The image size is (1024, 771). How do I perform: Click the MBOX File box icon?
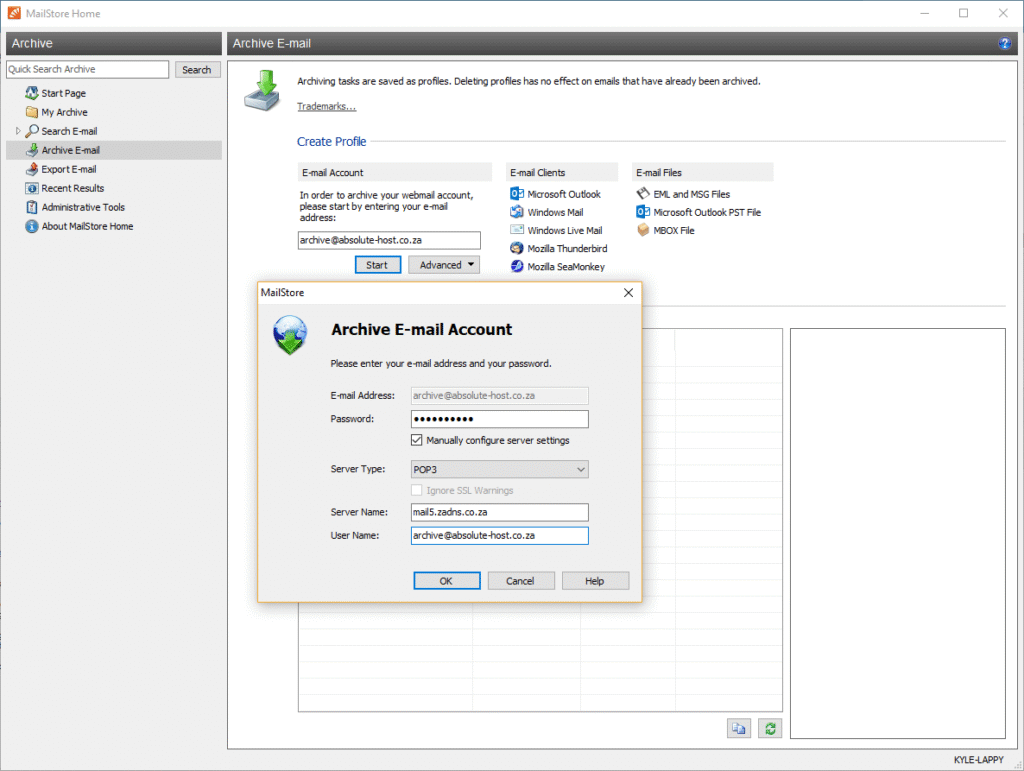tap(643, 230)
